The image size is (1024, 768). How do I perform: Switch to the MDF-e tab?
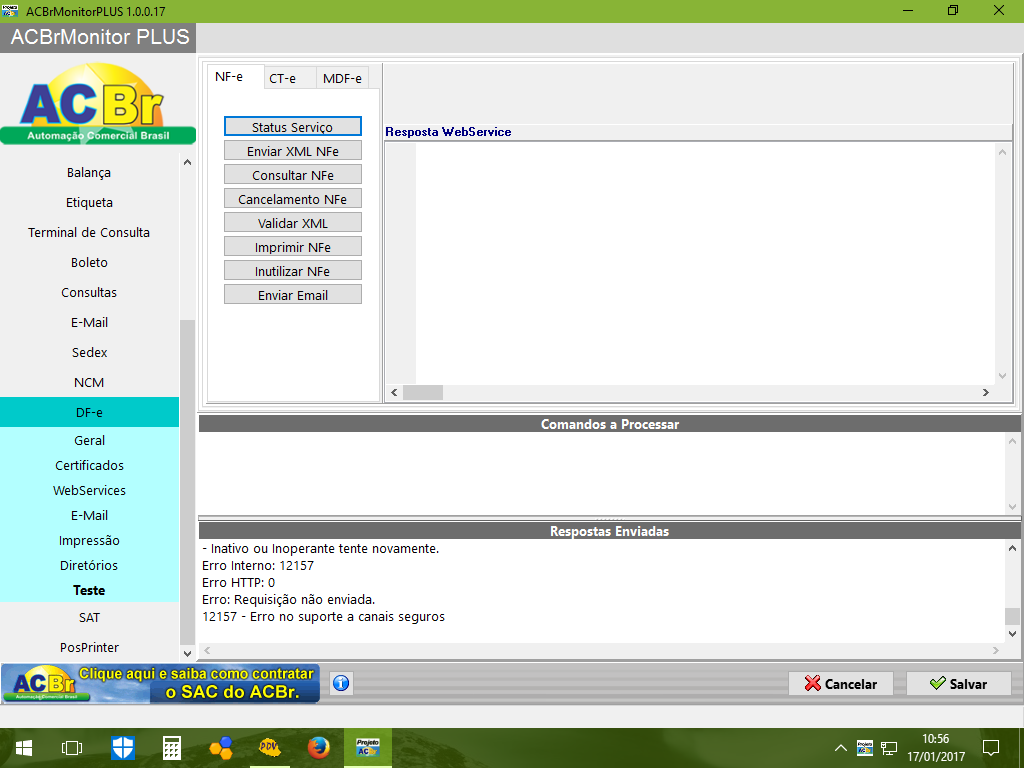click(342, 78)
